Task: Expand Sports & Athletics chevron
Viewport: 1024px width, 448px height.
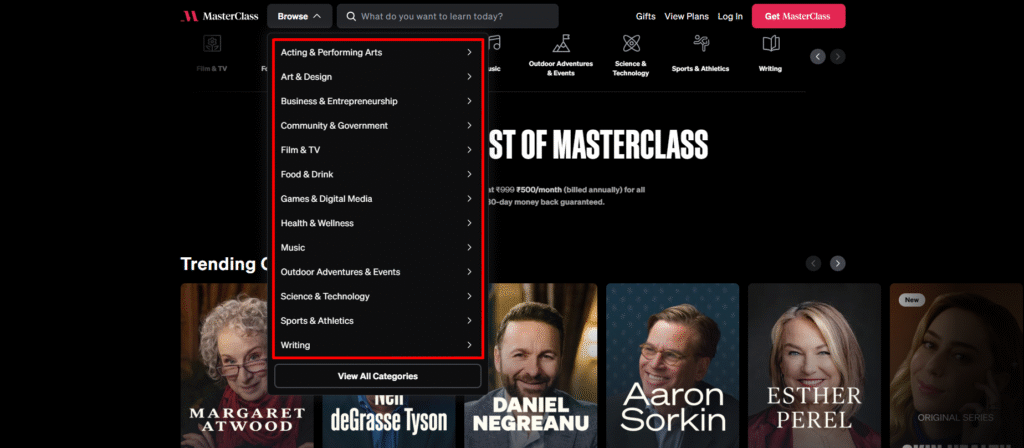Action: pyautogui.click(x=469, y=321)
